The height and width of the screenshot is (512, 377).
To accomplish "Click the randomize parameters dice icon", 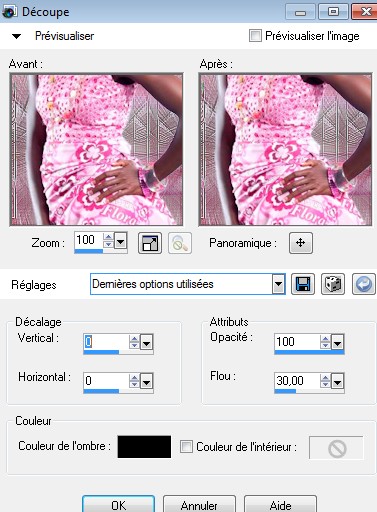I will pyautogui.click(x=333, y=284).
